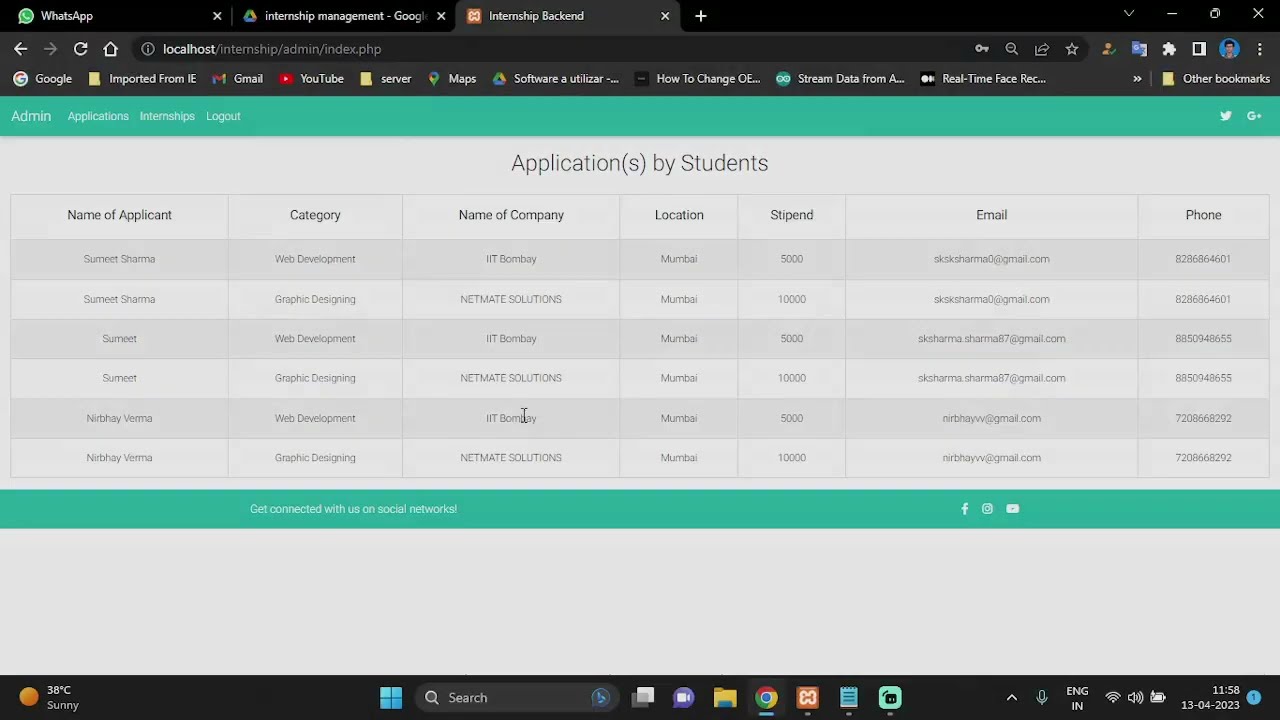Screen dimensions: 1280x720
Task: Bookmark this page with the star icon
Action: coord(1072,49)
